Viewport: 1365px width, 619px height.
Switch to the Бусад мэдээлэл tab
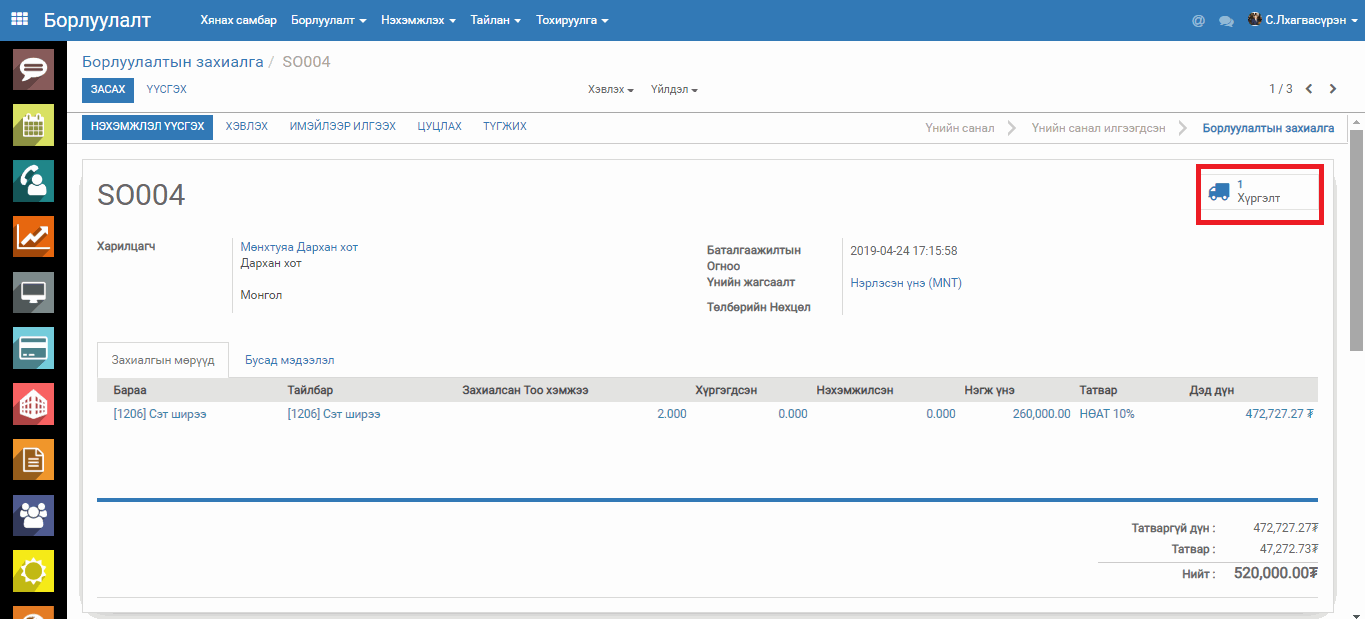pos(289,360)
